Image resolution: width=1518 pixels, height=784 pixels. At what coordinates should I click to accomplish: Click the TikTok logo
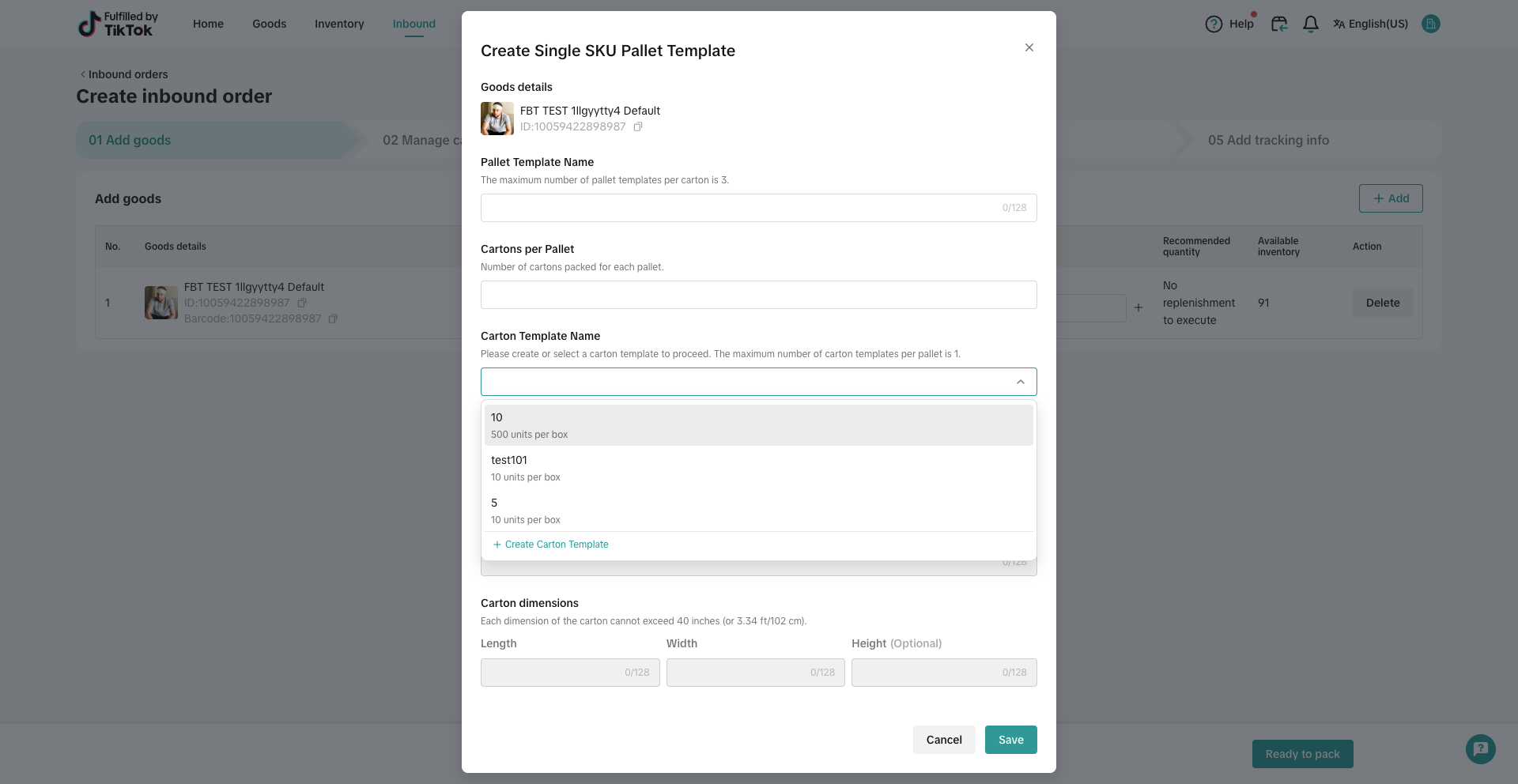[x=118, y=24]
